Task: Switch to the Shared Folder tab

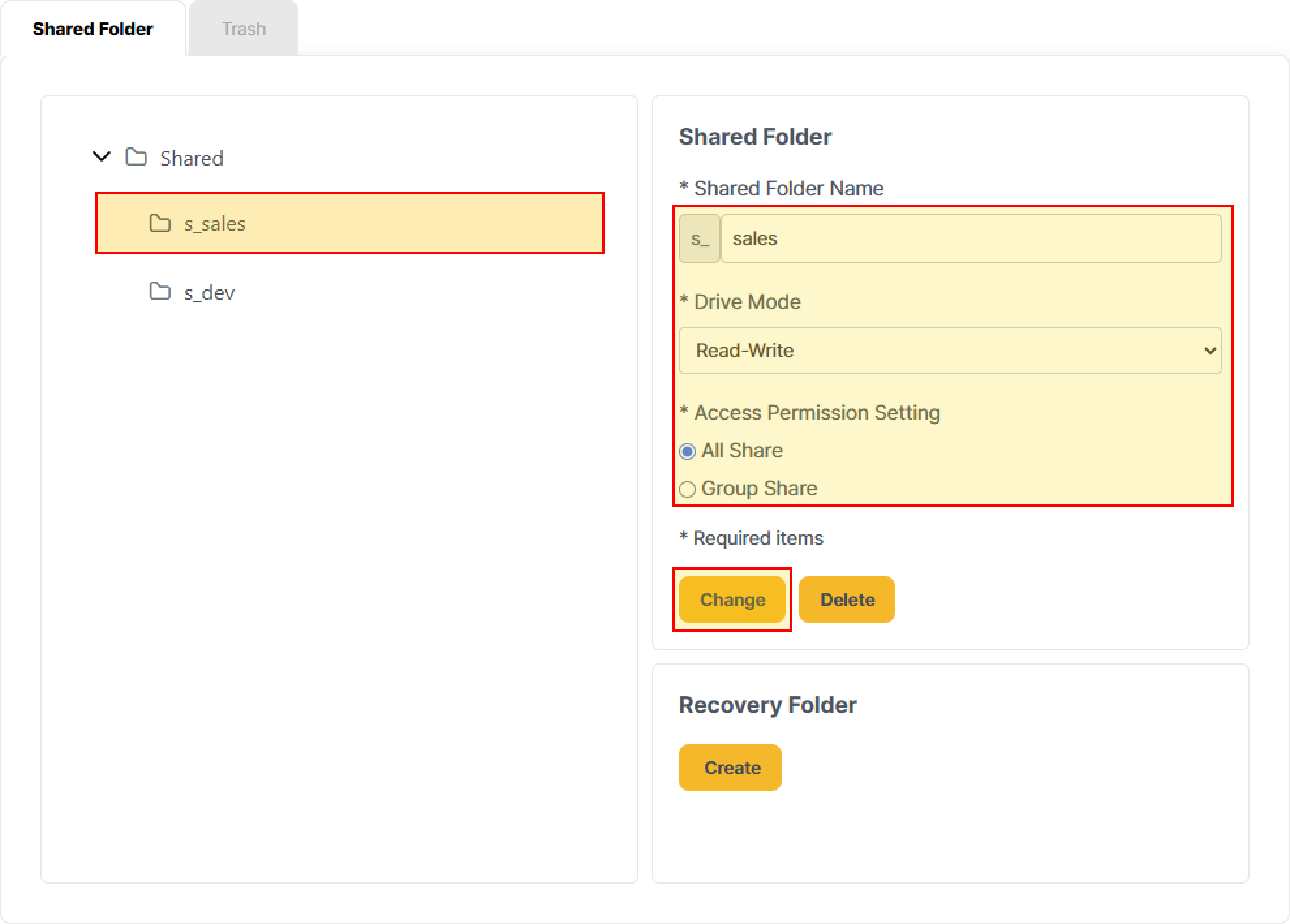Action: point(93,29)
